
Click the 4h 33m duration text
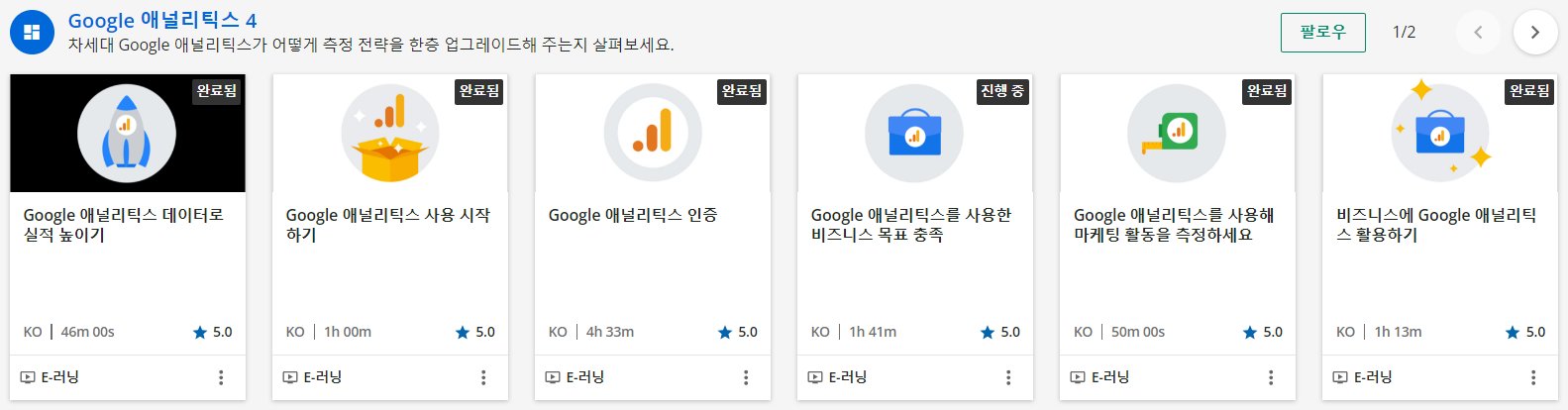pyautogui.click(x=610, y=332)
